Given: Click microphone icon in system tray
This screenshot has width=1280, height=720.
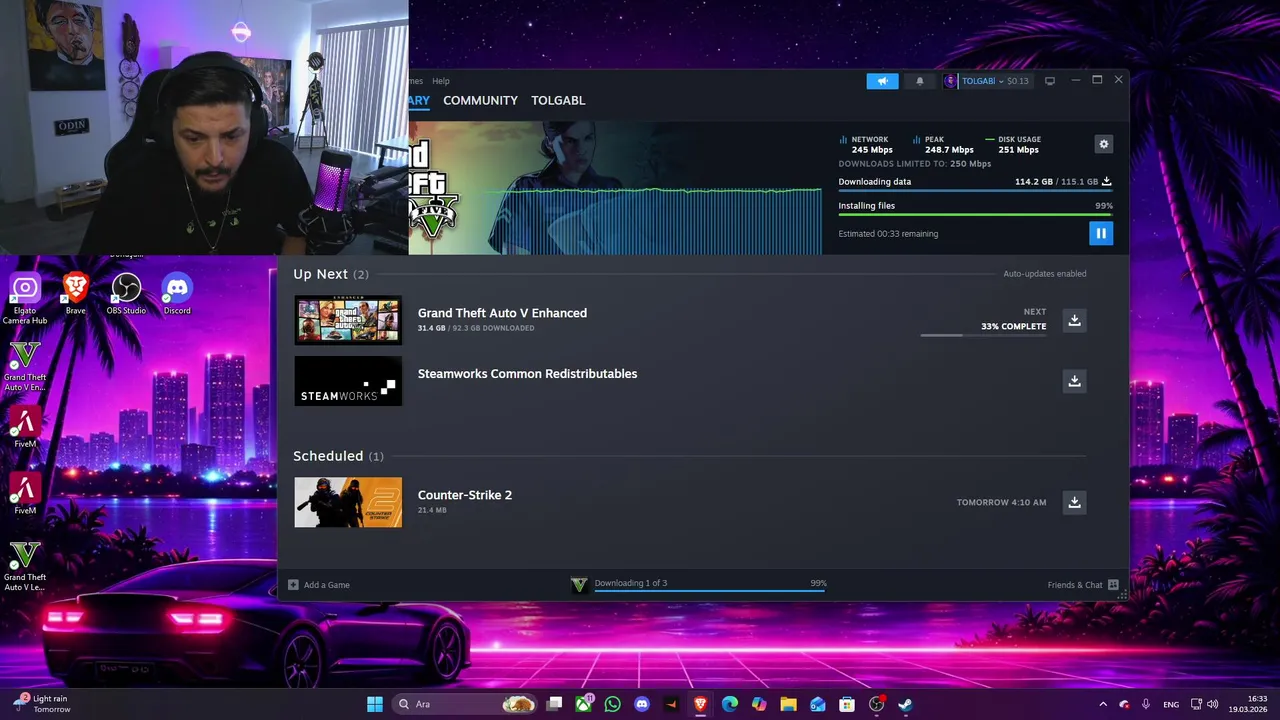Looking at the screenshot, I should tap(1146, 704).
